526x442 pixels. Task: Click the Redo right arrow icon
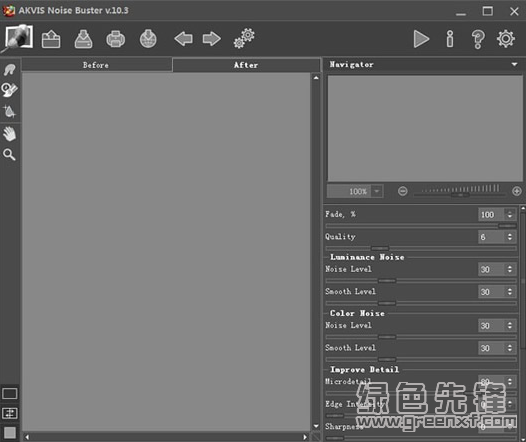212,39
